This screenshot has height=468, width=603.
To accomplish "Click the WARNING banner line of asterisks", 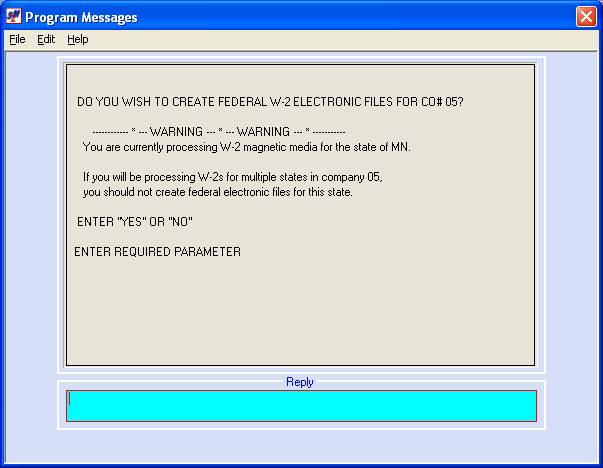I will [x=219, y=132].
